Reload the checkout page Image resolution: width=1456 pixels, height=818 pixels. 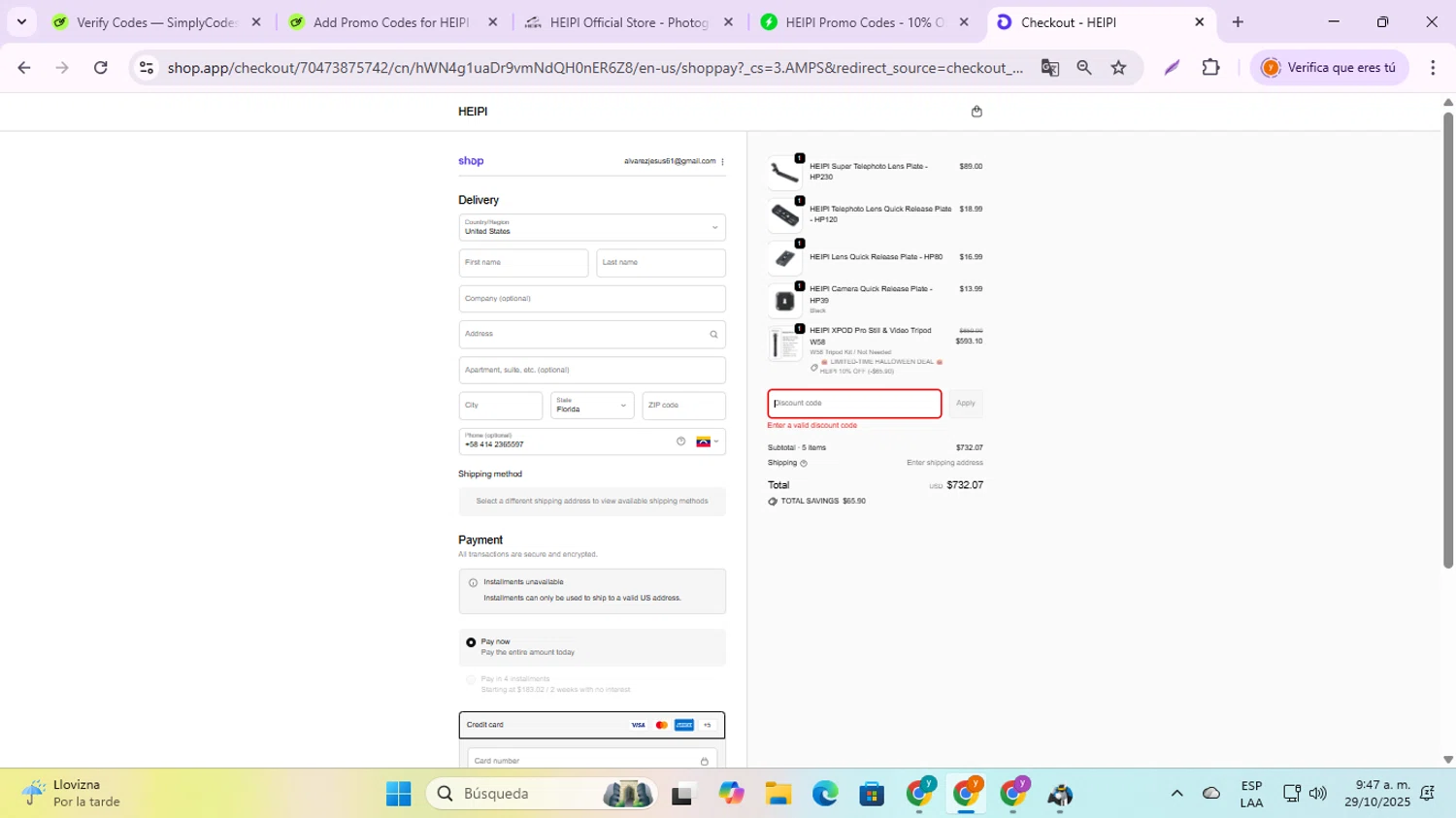100,67
